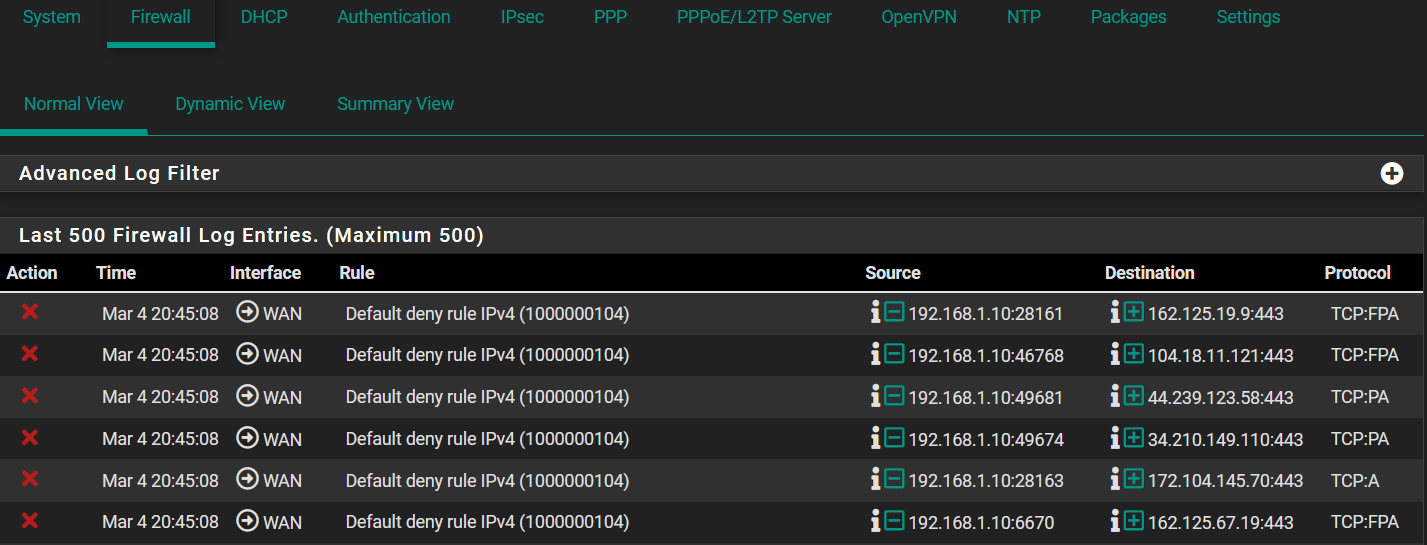Click minus block icon for source 192.168.1.10:49681

894,396
